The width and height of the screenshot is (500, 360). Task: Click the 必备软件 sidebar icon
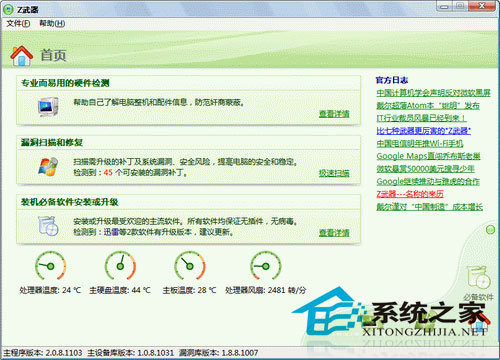pos(478,283)
